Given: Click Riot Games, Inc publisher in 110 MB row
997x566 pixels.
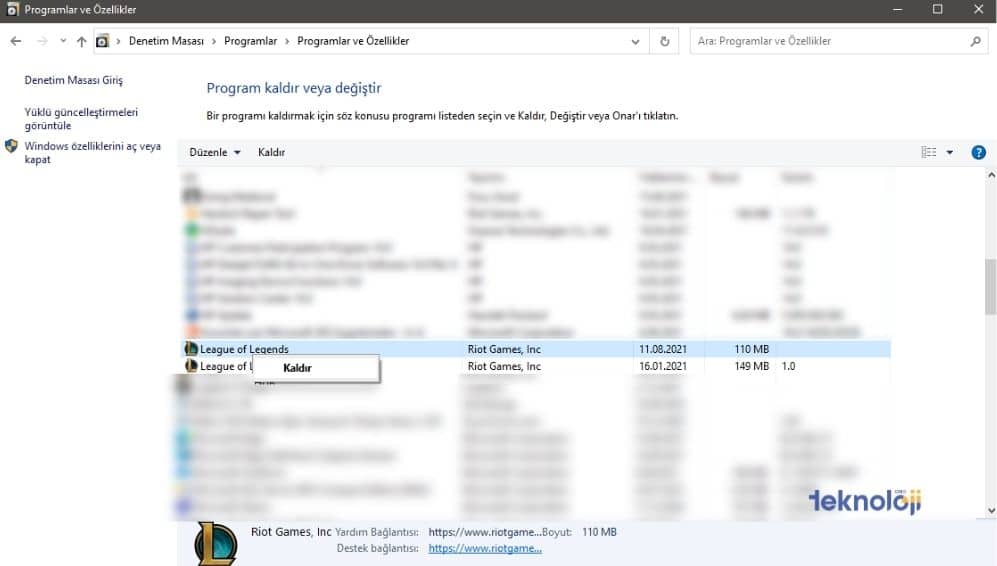Looking at the screenshot, I should 504,349.
